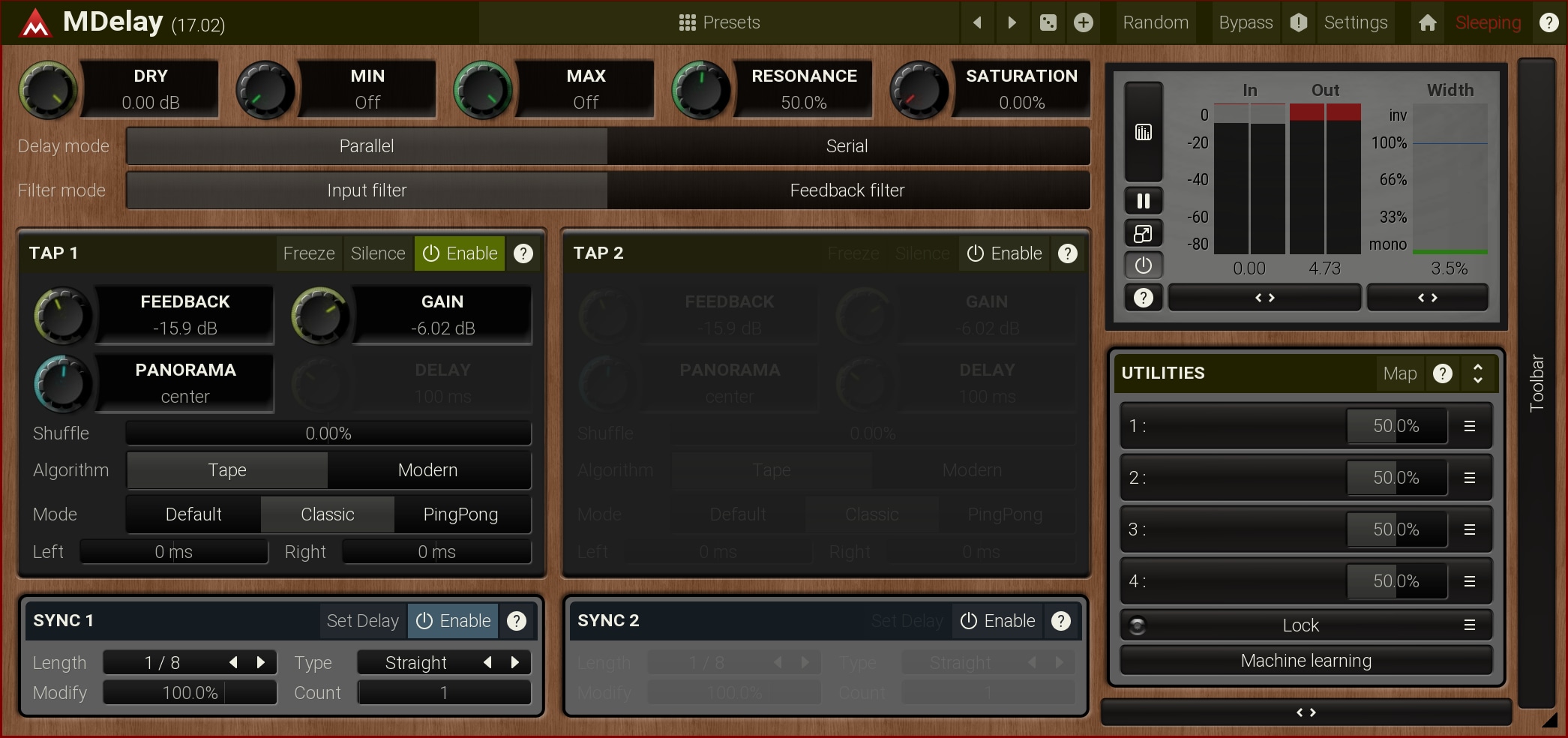The image size is (1568, 738).
Task: Open the Lock row menu
Action: click(x=1469, y=625)
